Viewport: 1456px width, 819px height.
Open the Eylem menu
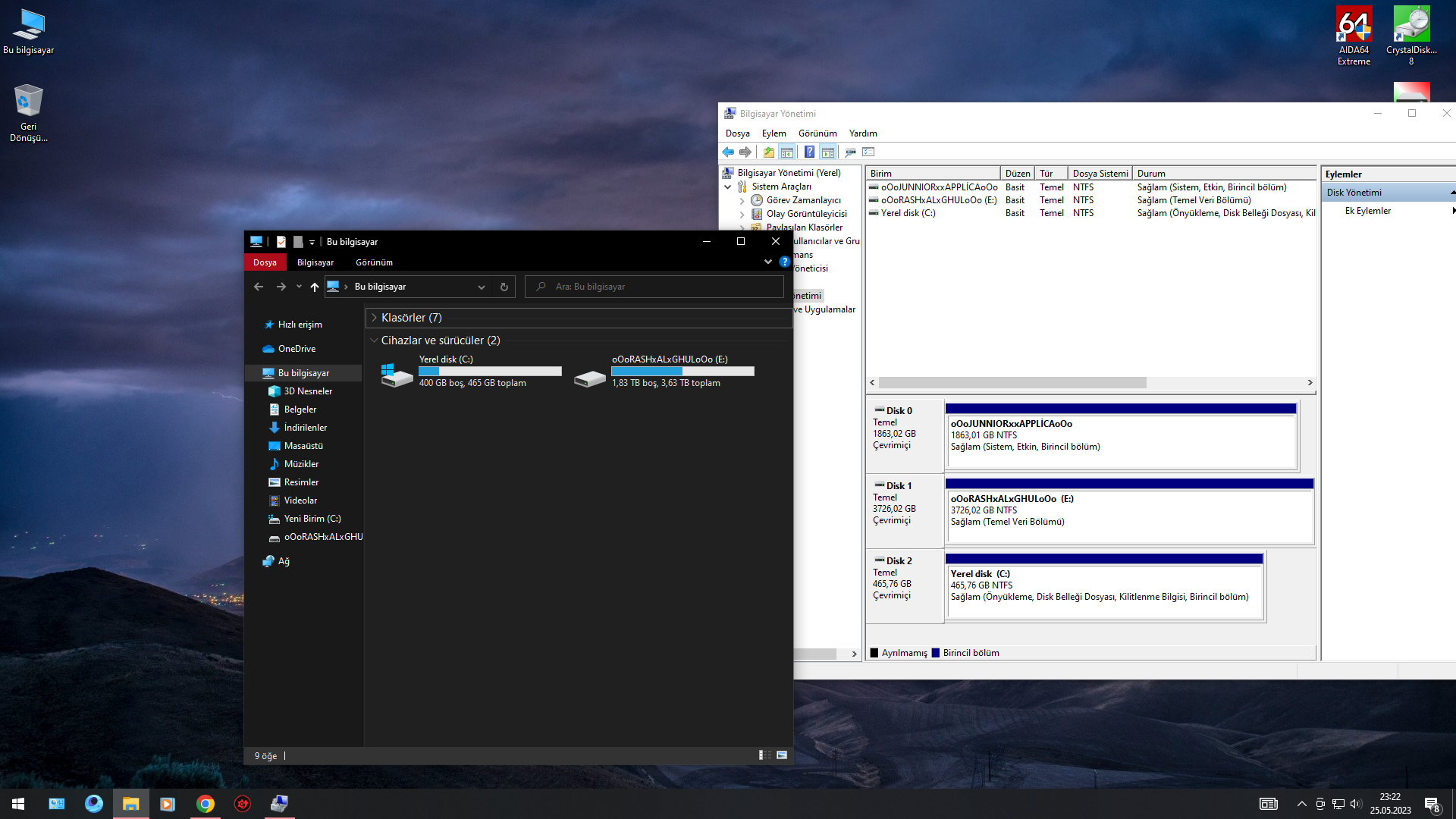tap(773, 133)
